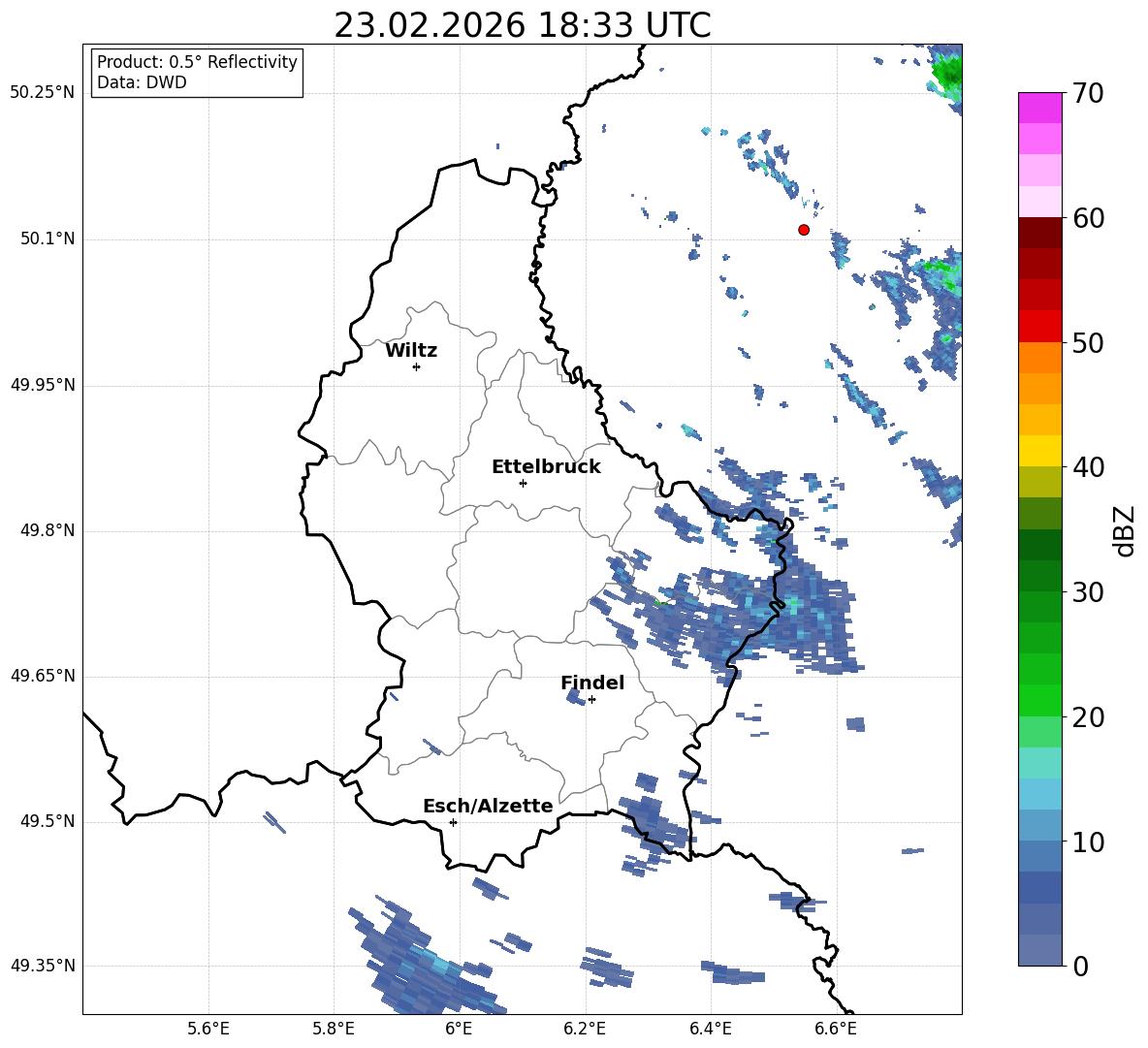This screenshot has height=1048, width=1148.
Task: Click the 60 colorbar tick label
Action: [x=1088, y=218]
